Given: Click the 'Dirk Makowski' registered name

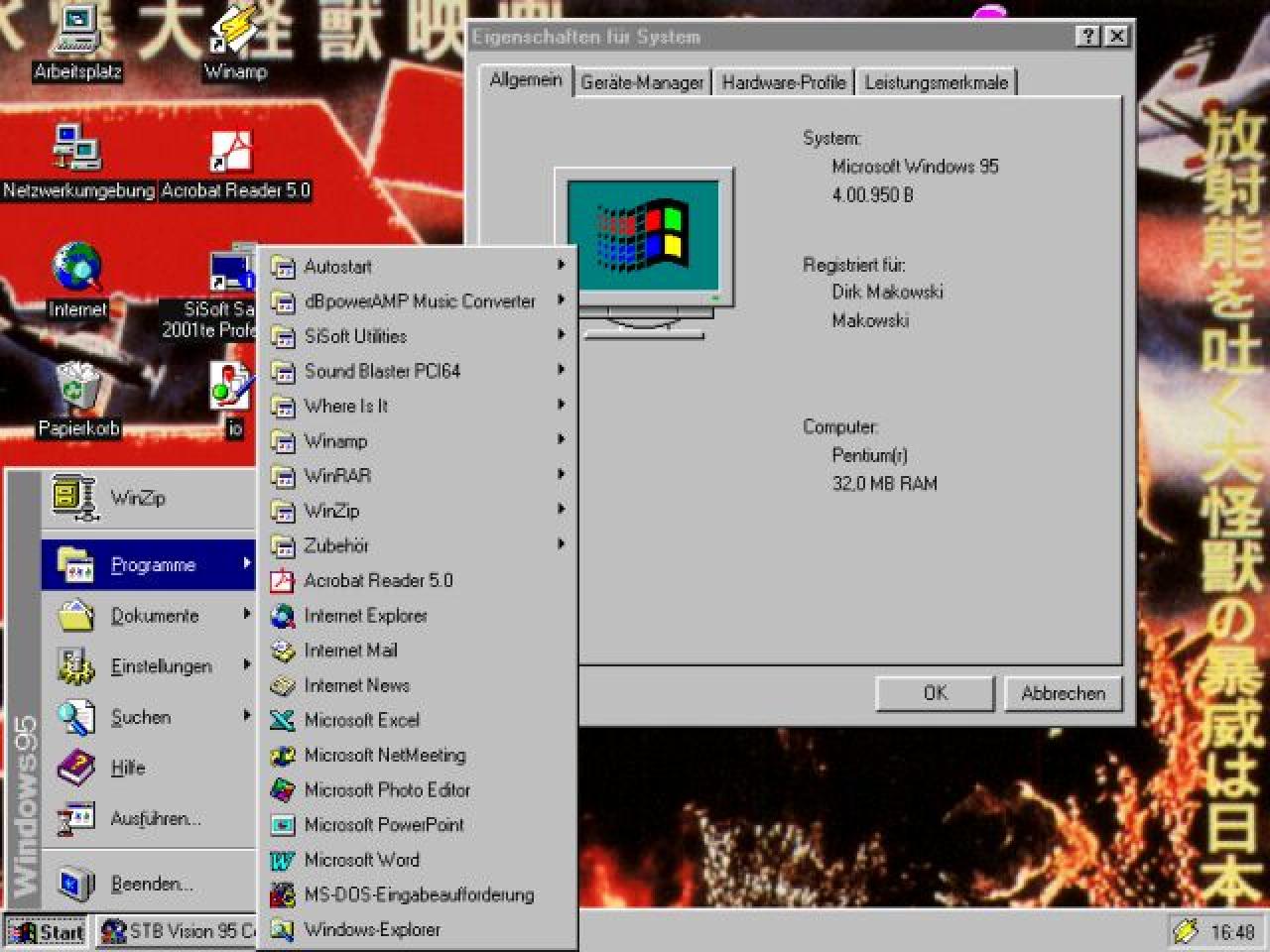Looking at the screenshot, I should point(887,292).
